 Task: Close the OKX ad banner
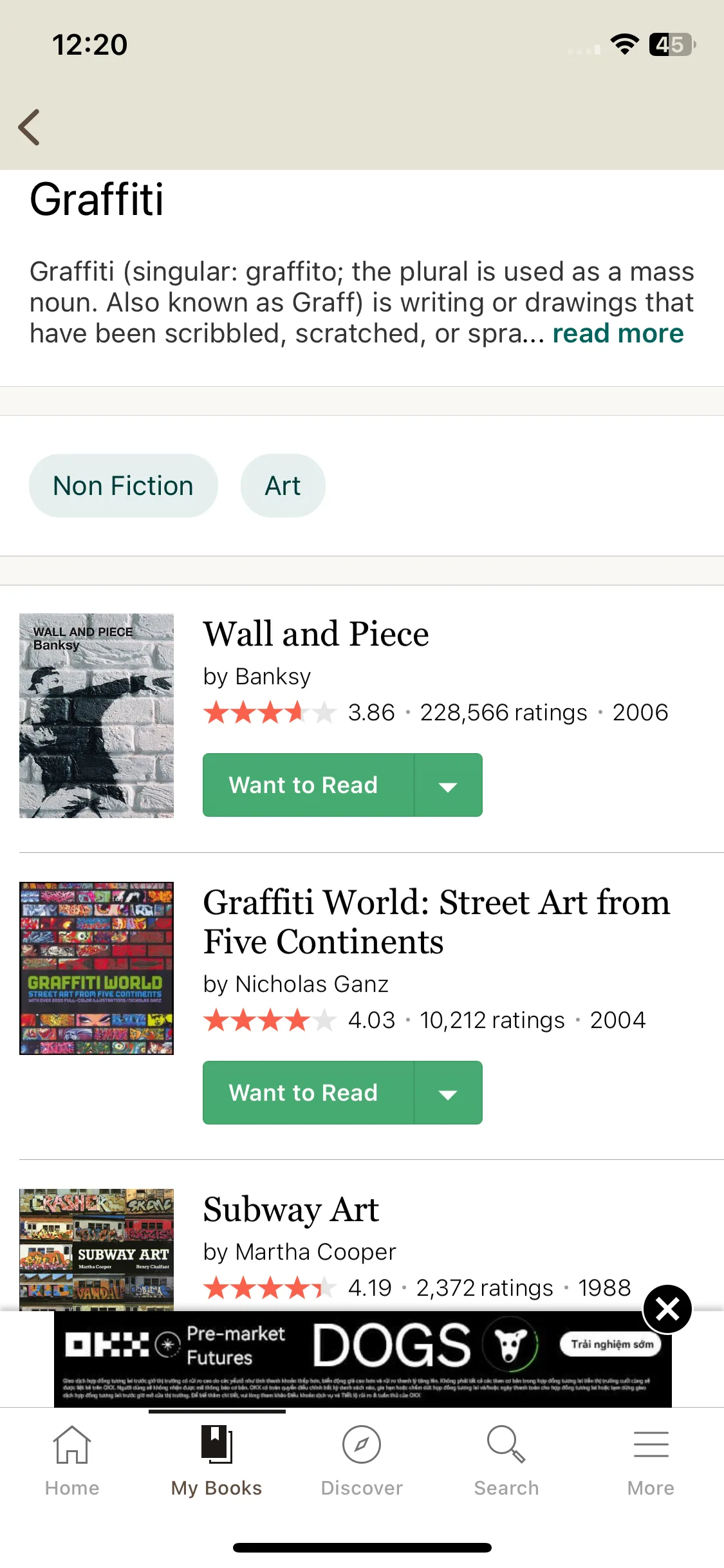click(667, 1309)
